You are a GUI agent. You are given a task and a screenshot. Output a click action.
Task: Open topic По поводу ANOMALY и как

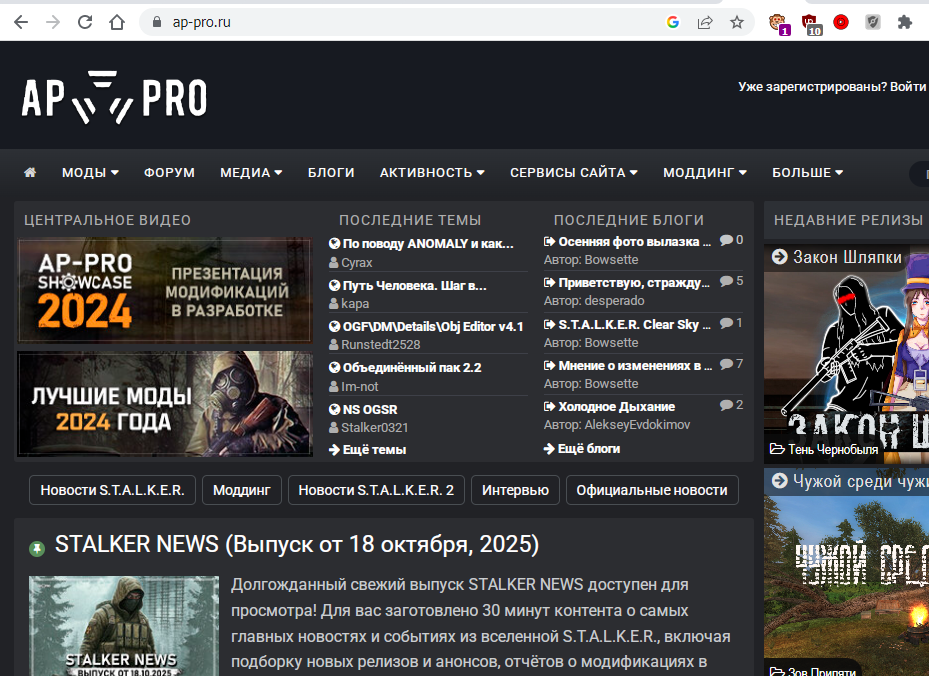pyautogui.click(x=428, y=244)
